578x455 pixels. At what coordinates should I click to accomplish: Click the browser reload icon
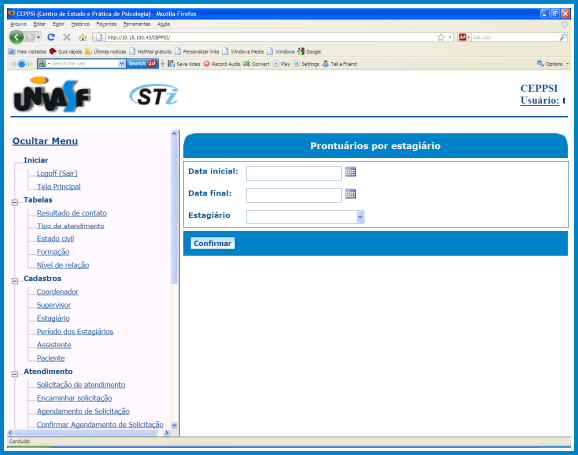point(51,37)
